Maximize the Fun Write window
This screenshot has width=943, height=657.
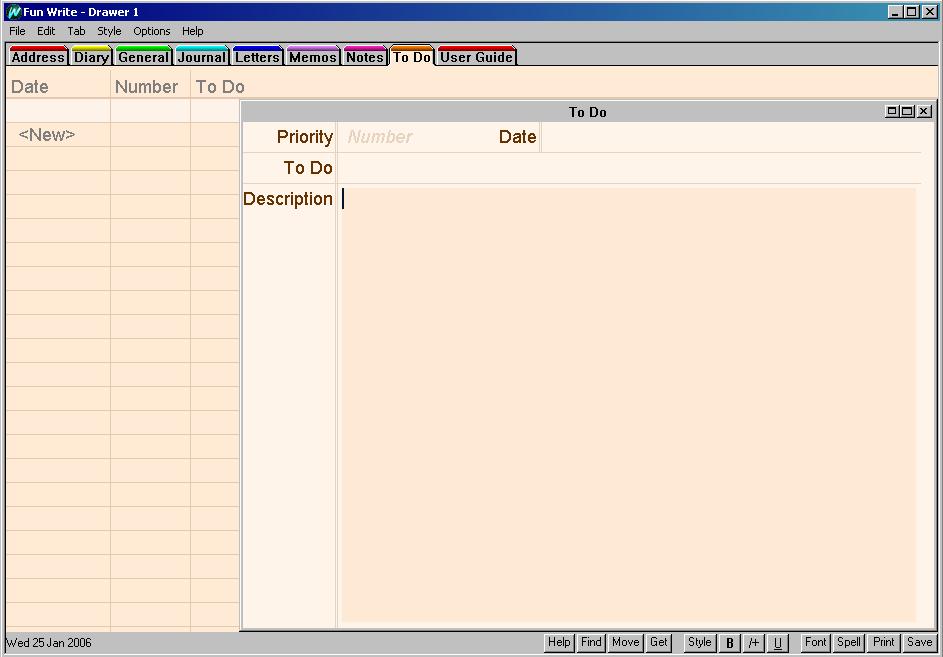click(912, 11)
